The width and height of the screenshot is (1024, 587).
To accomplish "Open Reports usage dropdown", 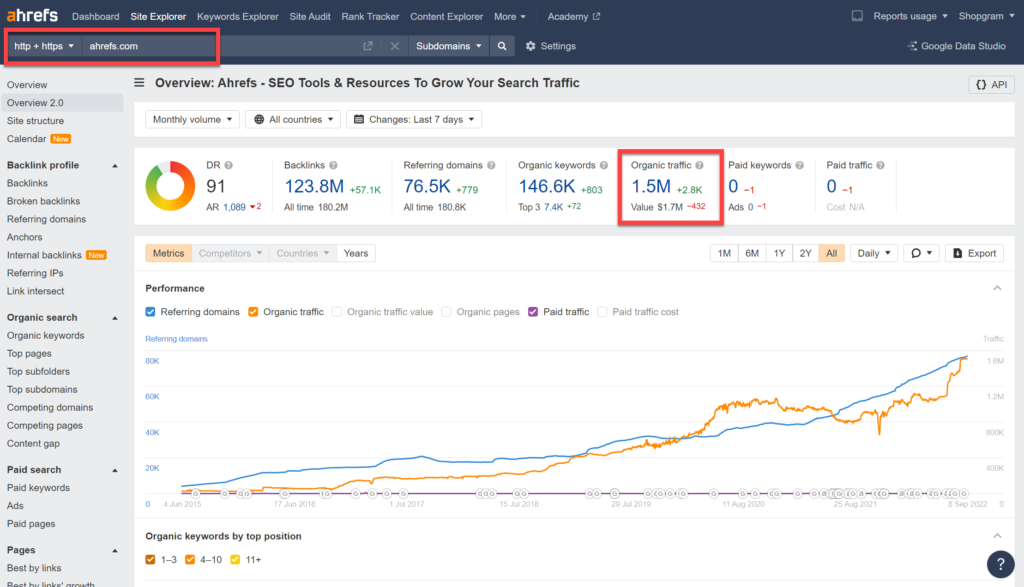I will tap(910, 16).
